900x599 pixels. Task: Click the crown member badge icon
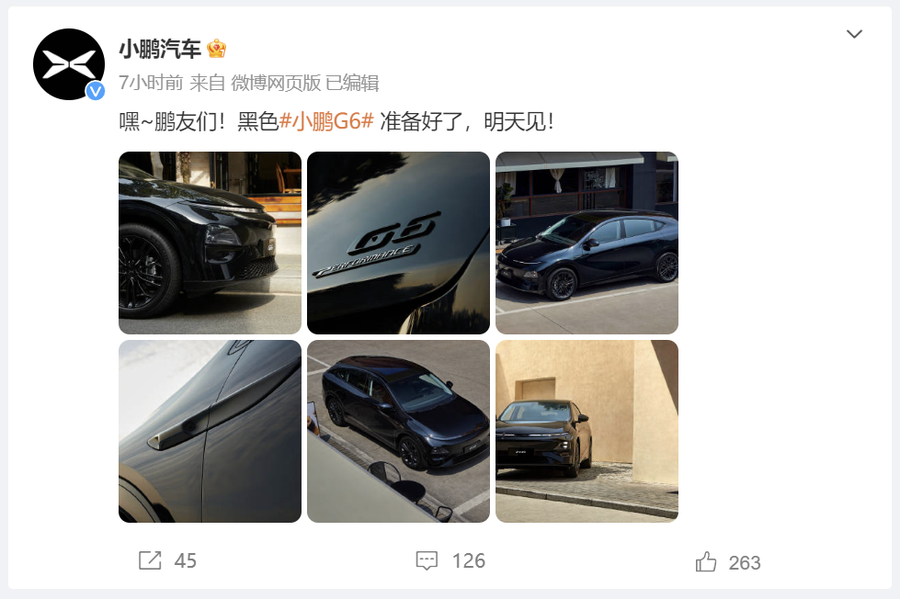216,49
